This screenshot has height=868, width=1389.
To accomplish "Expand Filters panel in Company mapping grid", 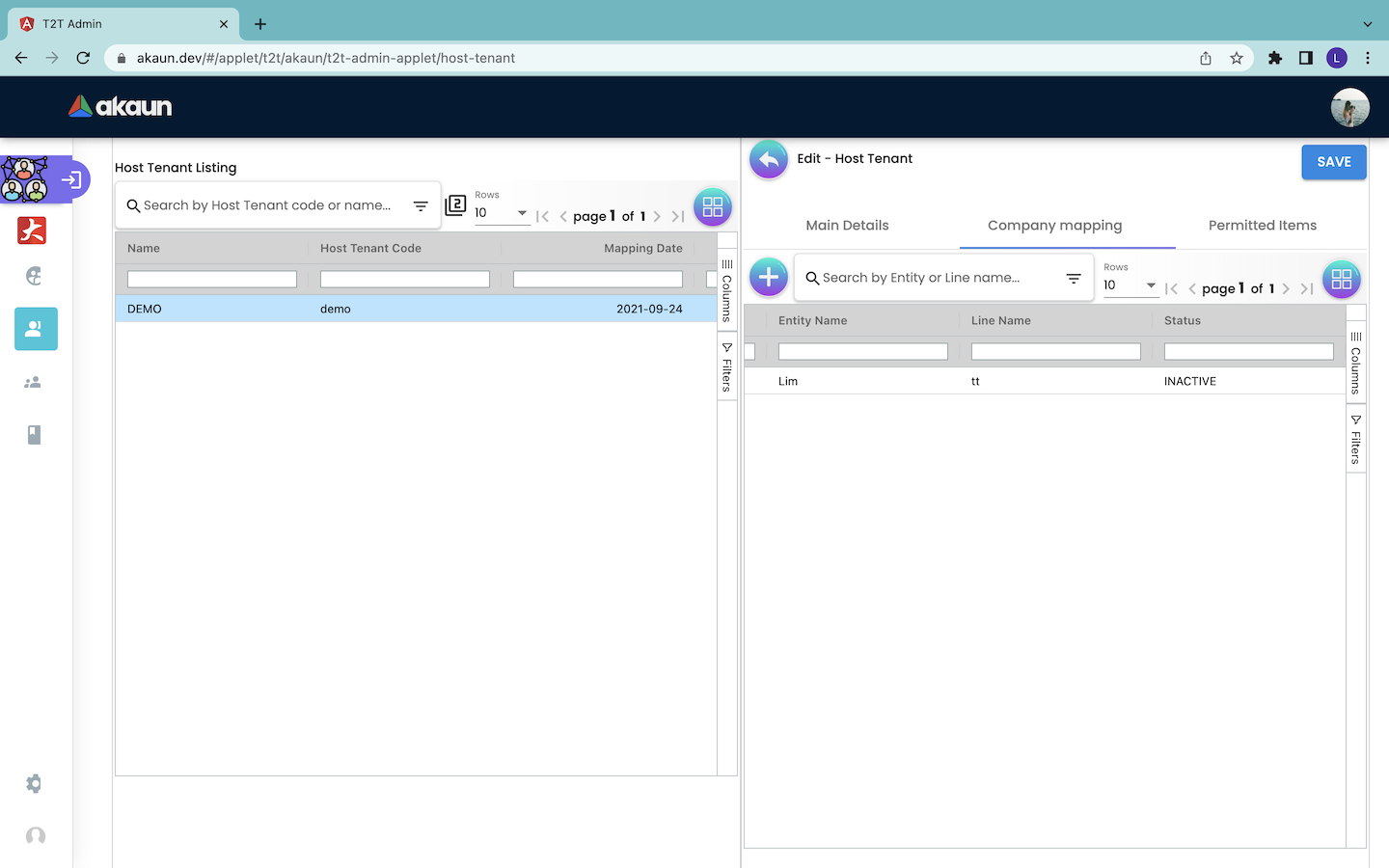I will click(1356, 440).
